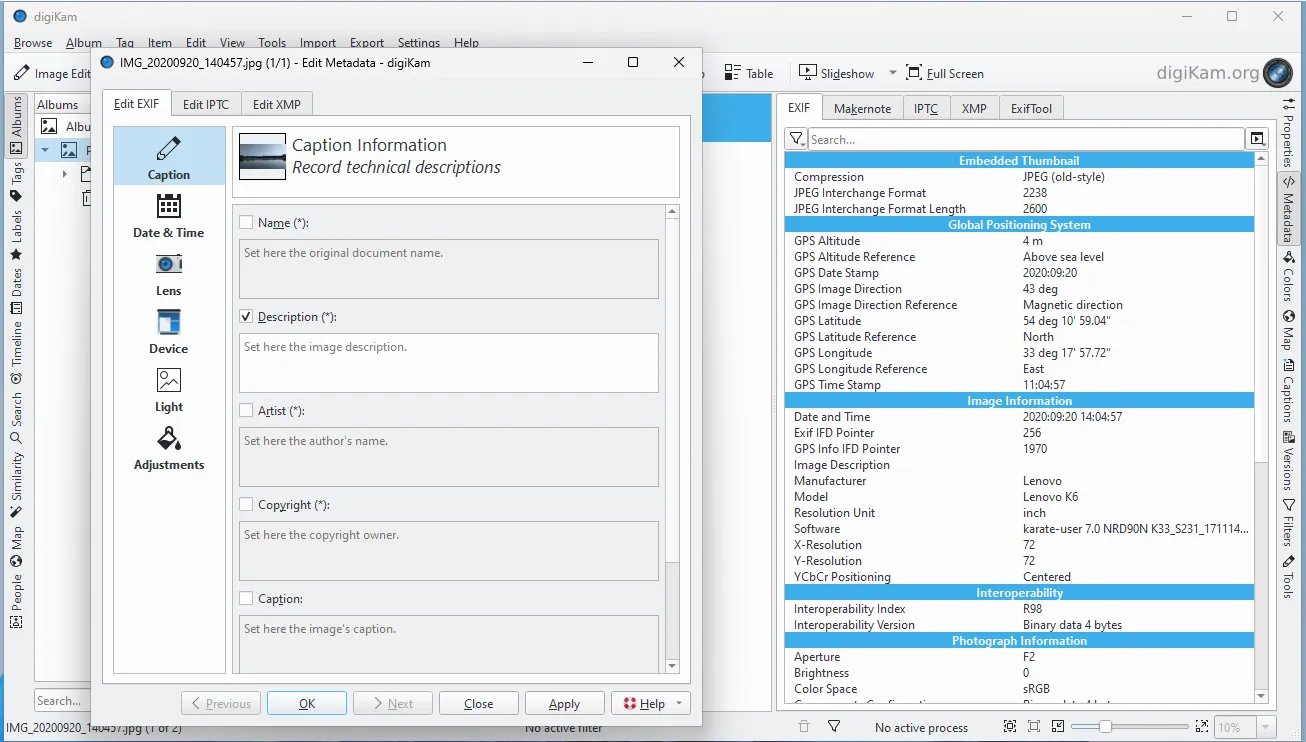1306x742 pixels.
Task: Click the Table view button
Action: click(x=749, y=73)
